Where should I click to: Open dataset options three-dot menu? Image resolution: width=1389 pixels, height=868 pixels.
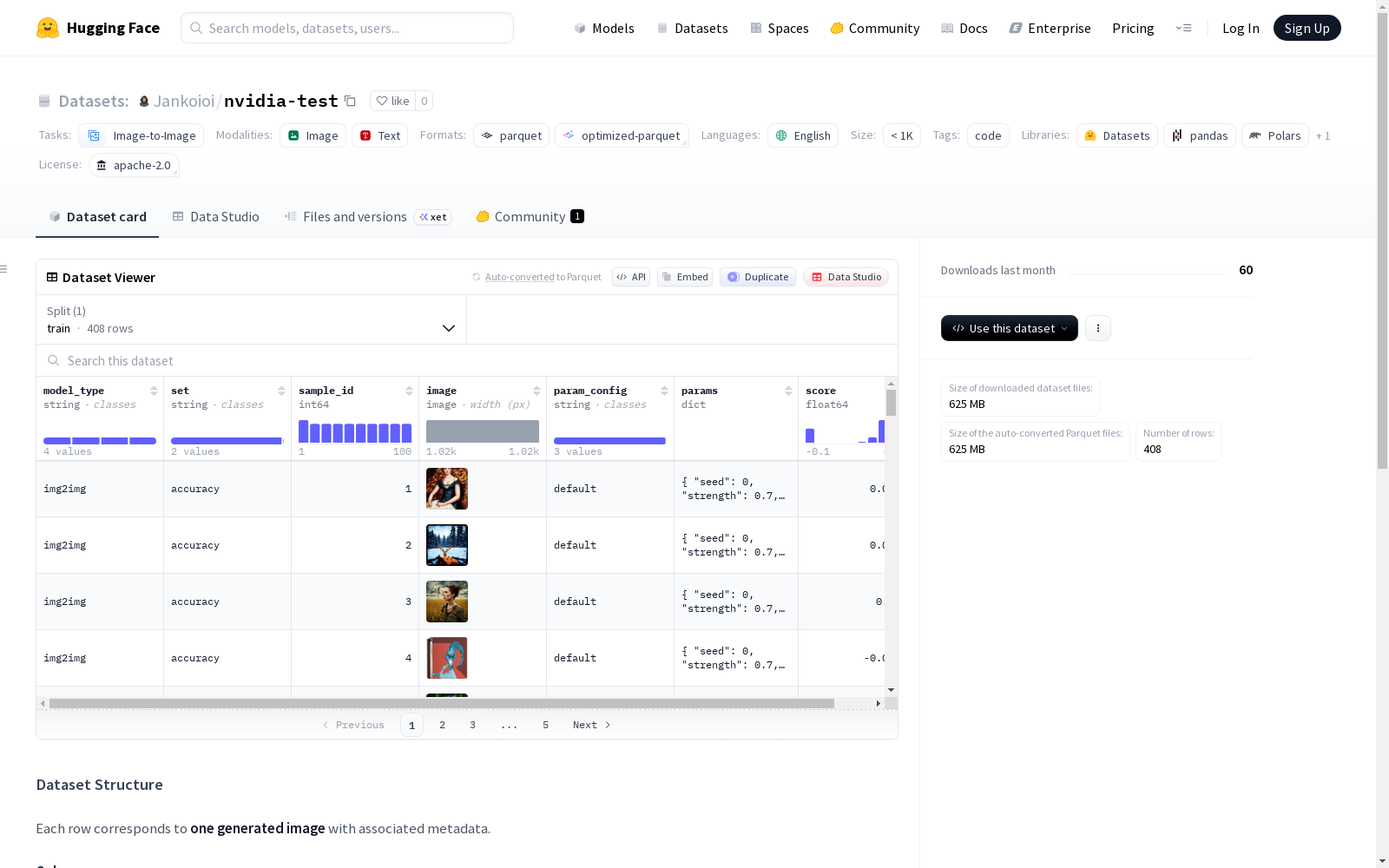click(1098, 328)
